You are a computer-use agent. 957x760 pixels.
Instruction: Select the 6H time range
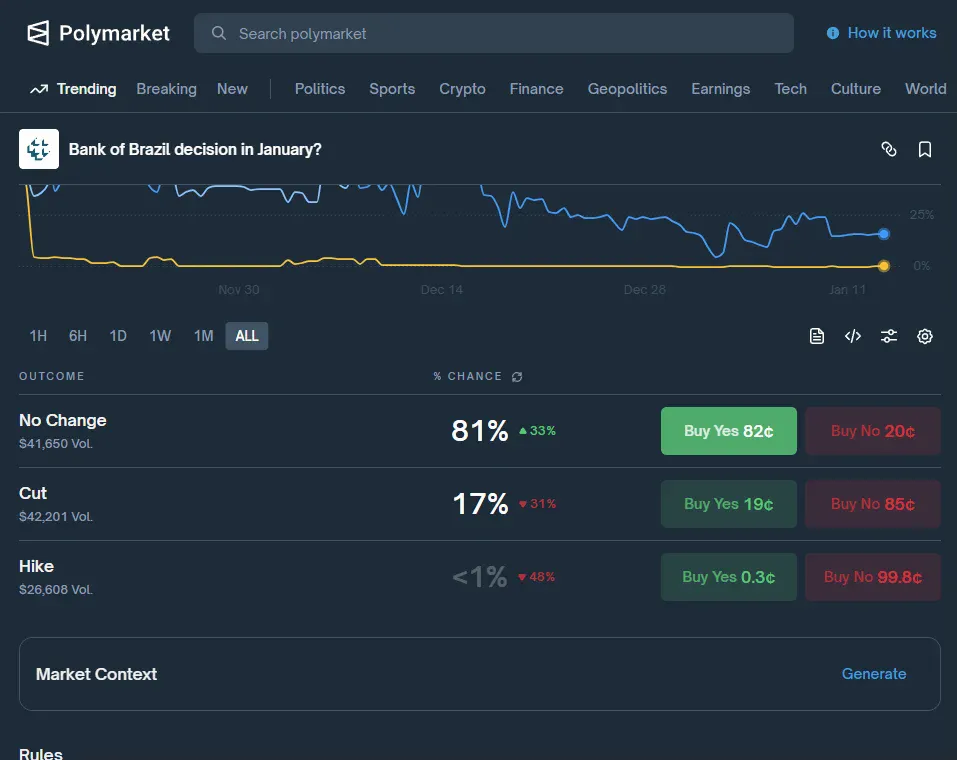coord(78,336)
